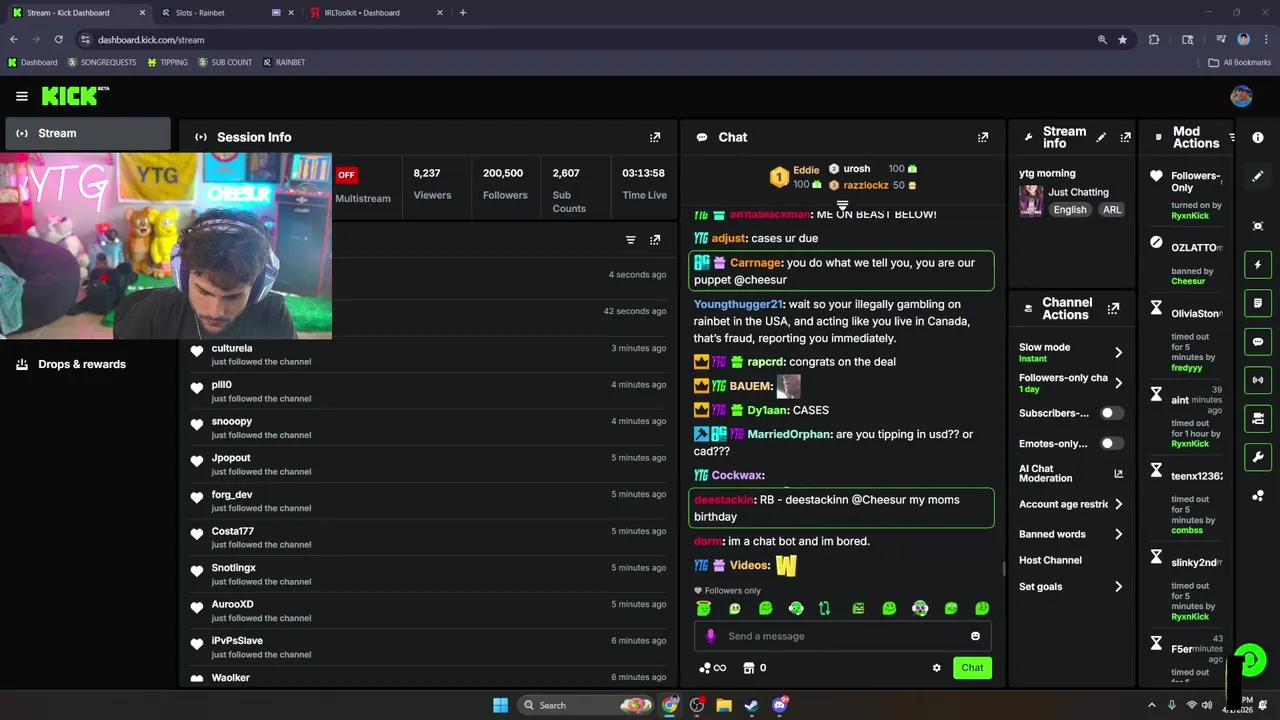
Task: Open the SONGREQUESTS bookmark
Action: tap(101, 62)
